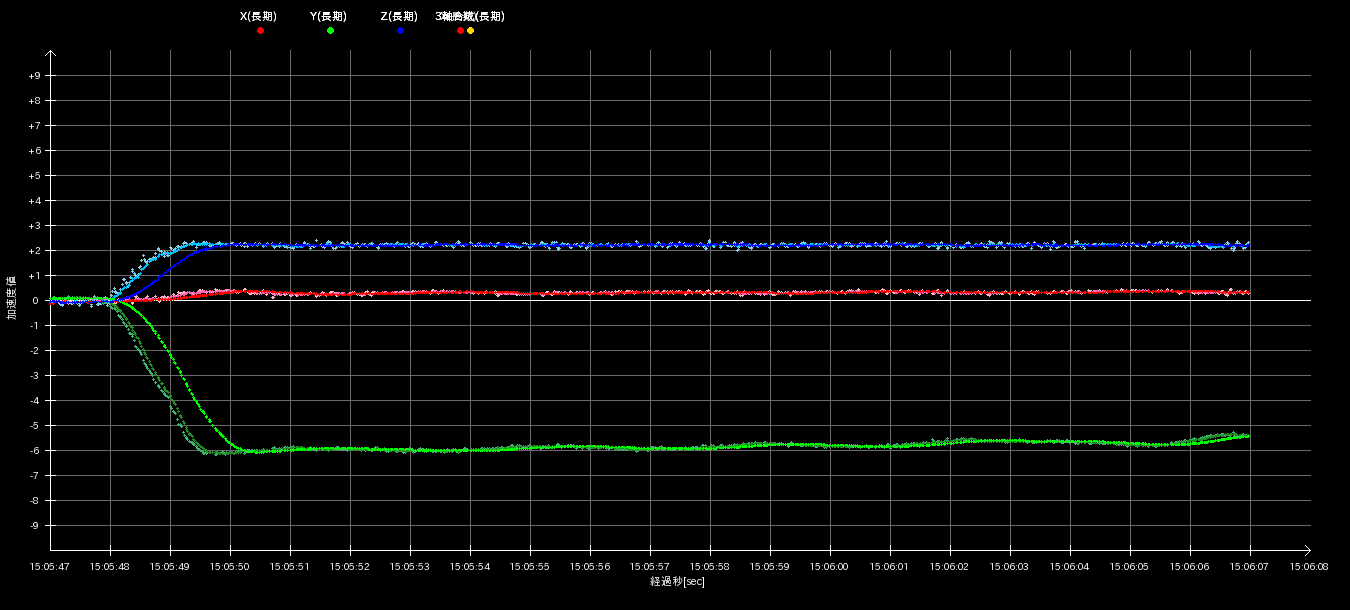Click the 加速度値 vertical axis title
This screenshot has width=1350, height=610.
tap(12, 301)
